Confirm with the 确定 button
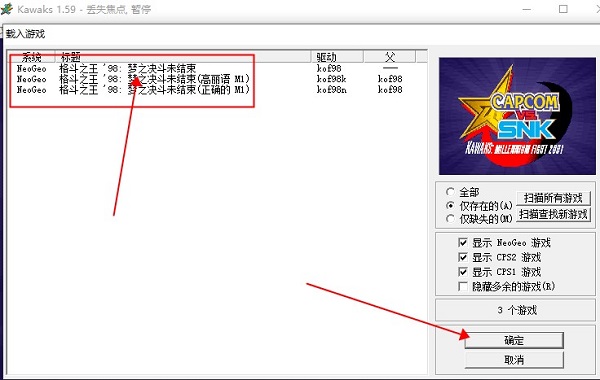This screenshot has width=600, height=380. pos(514,340)
